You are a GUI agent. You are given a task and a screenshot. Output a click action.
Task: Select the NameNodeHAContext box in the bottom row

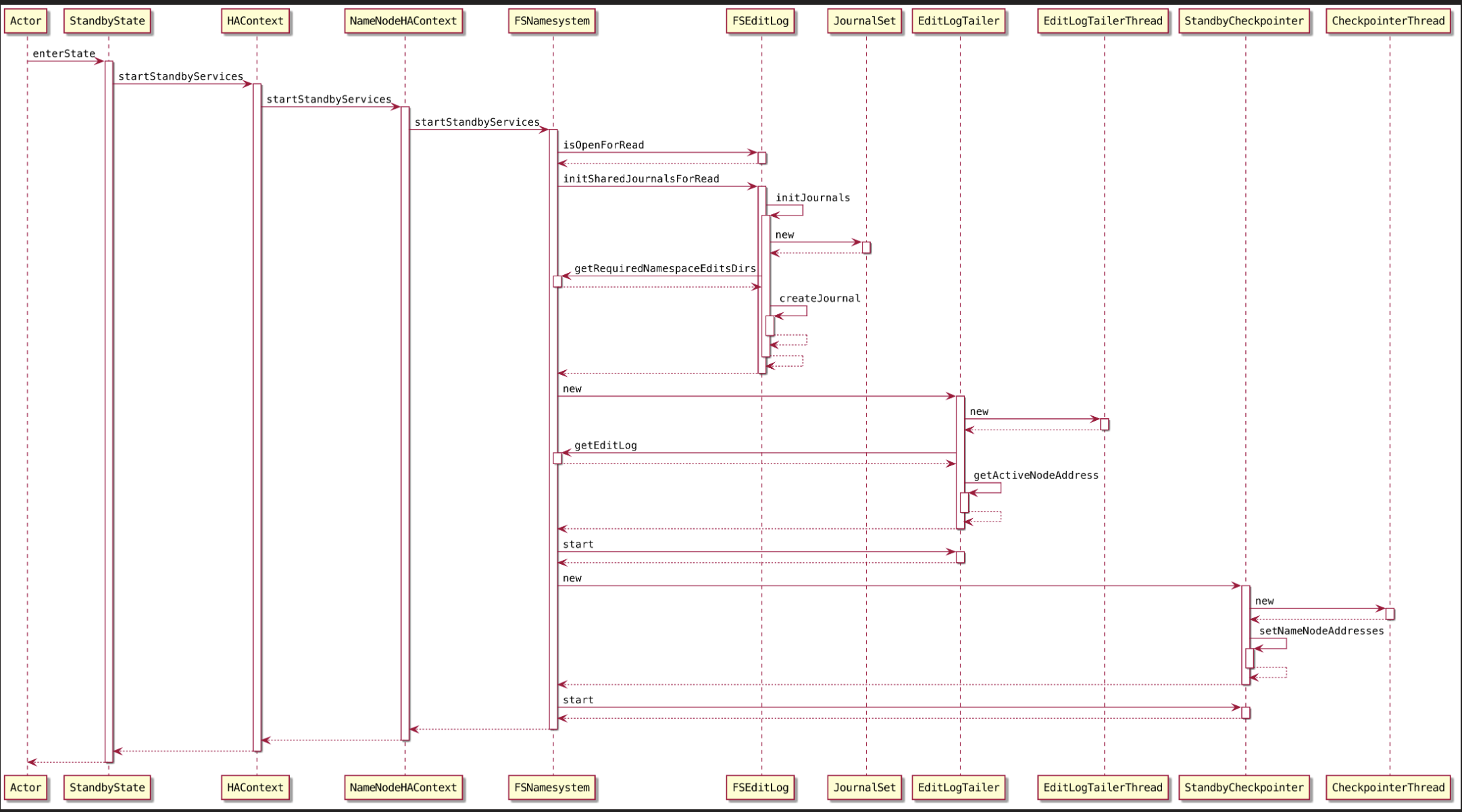pyautogui.click(x=403, y=787)
